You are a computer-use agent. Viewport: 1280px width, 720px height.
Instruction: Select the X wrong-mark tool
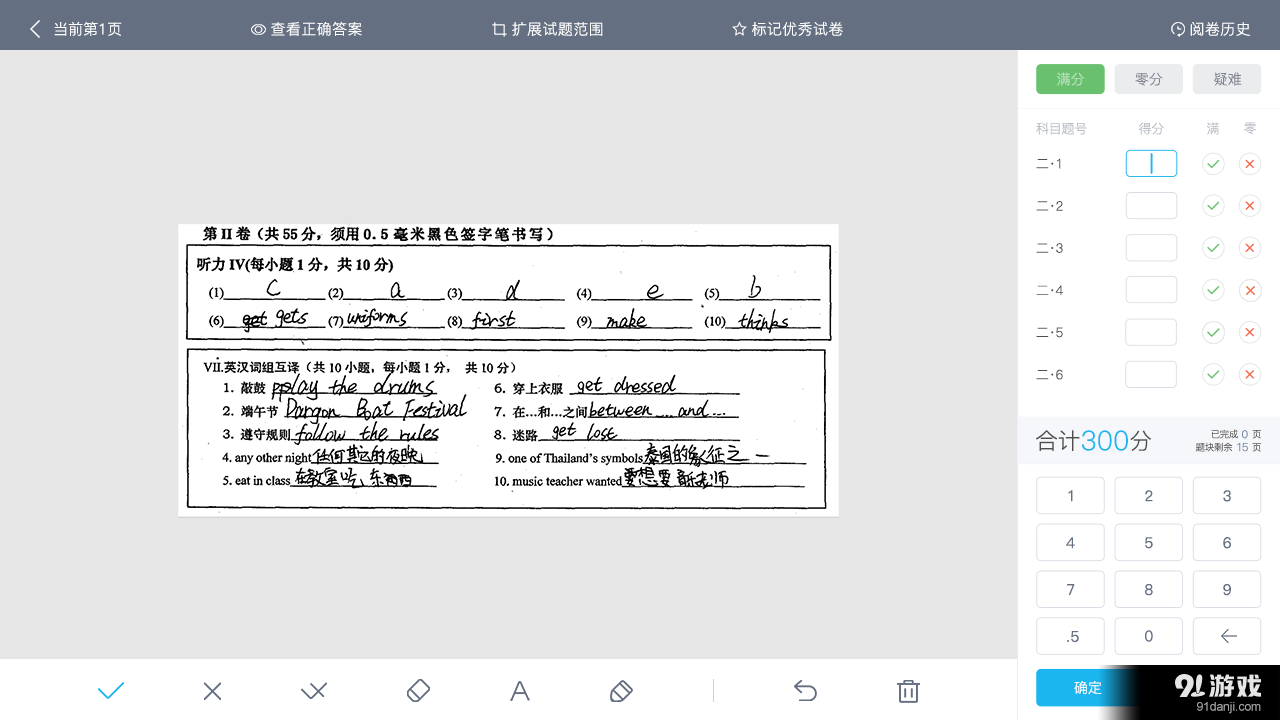[x=211, y=690]
